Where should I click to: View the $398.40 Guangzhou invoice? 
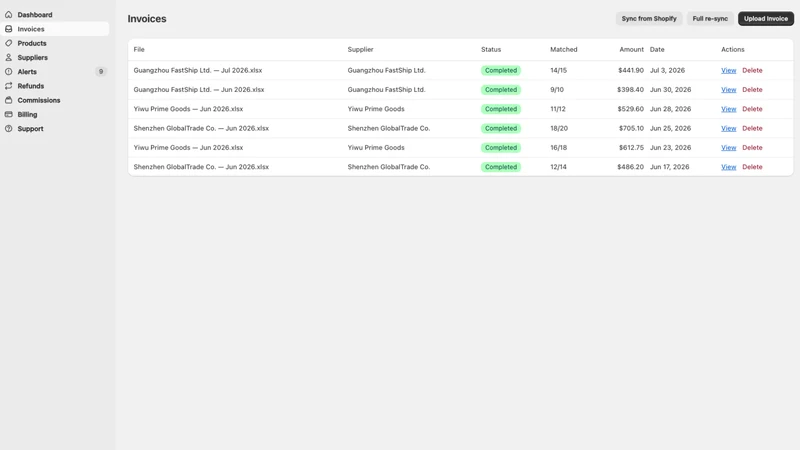(728, 90)
